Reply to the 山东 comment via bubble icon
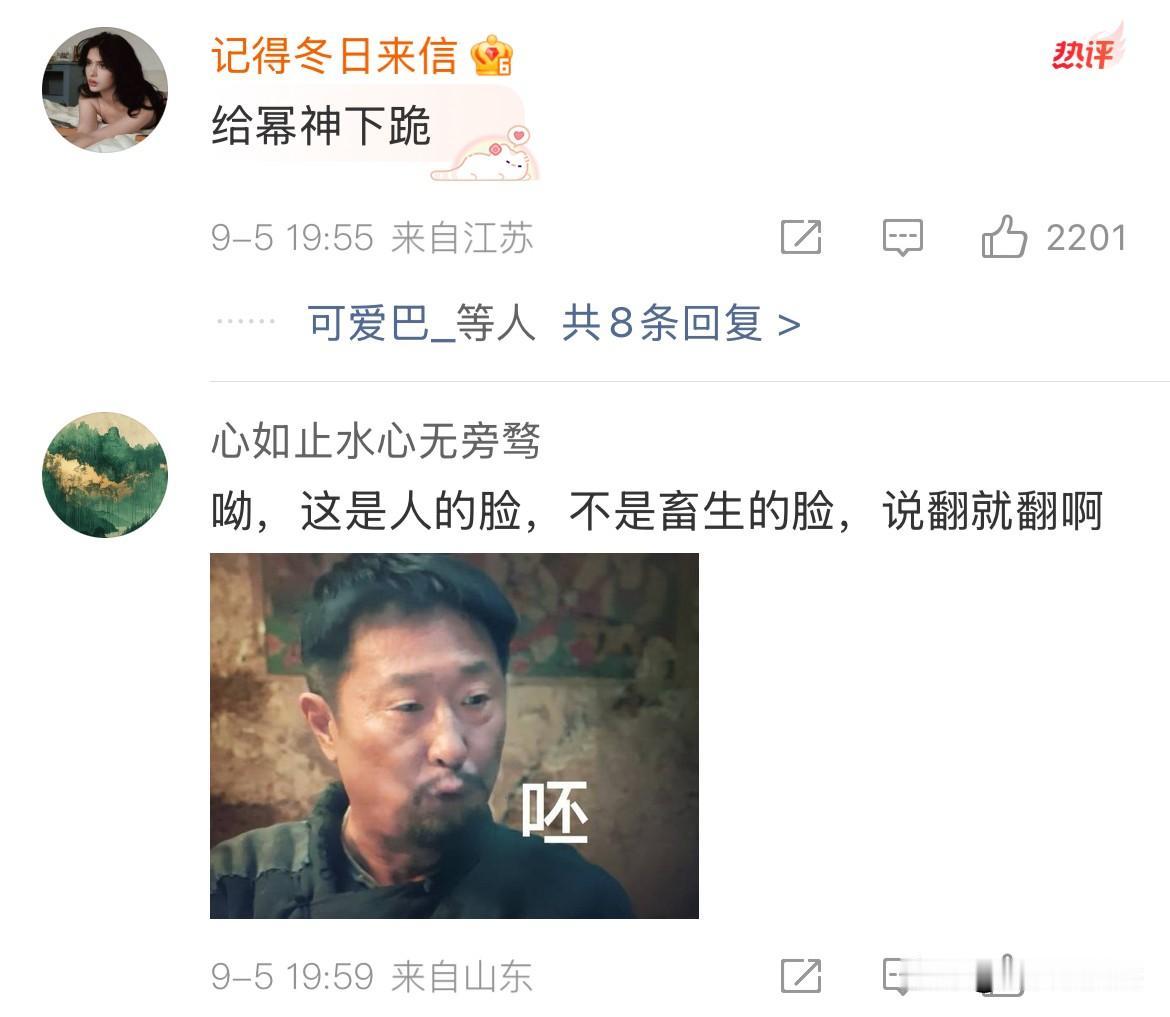 899,976
